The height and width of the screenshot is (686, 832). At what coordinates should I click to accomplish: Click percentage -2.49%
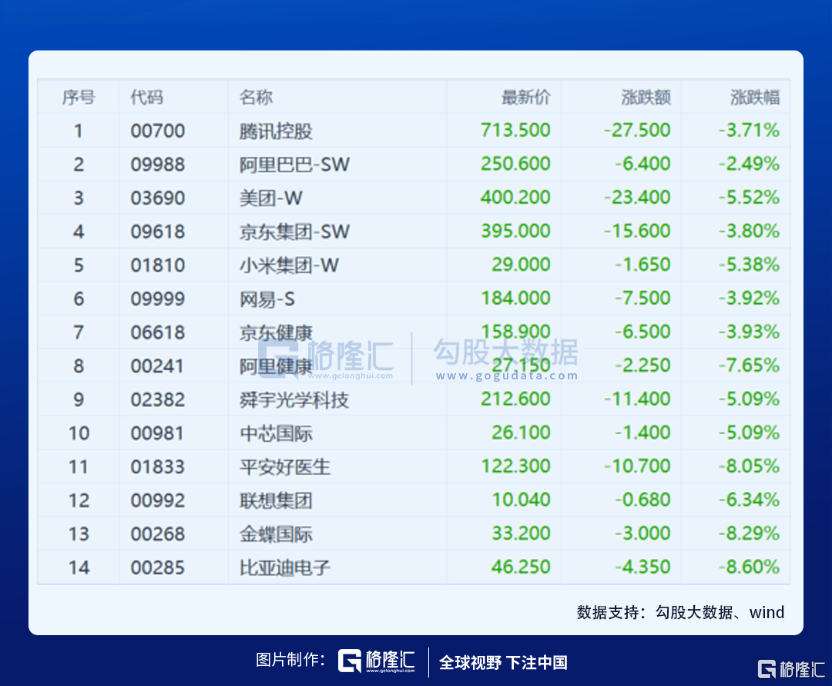coord(749,163)
